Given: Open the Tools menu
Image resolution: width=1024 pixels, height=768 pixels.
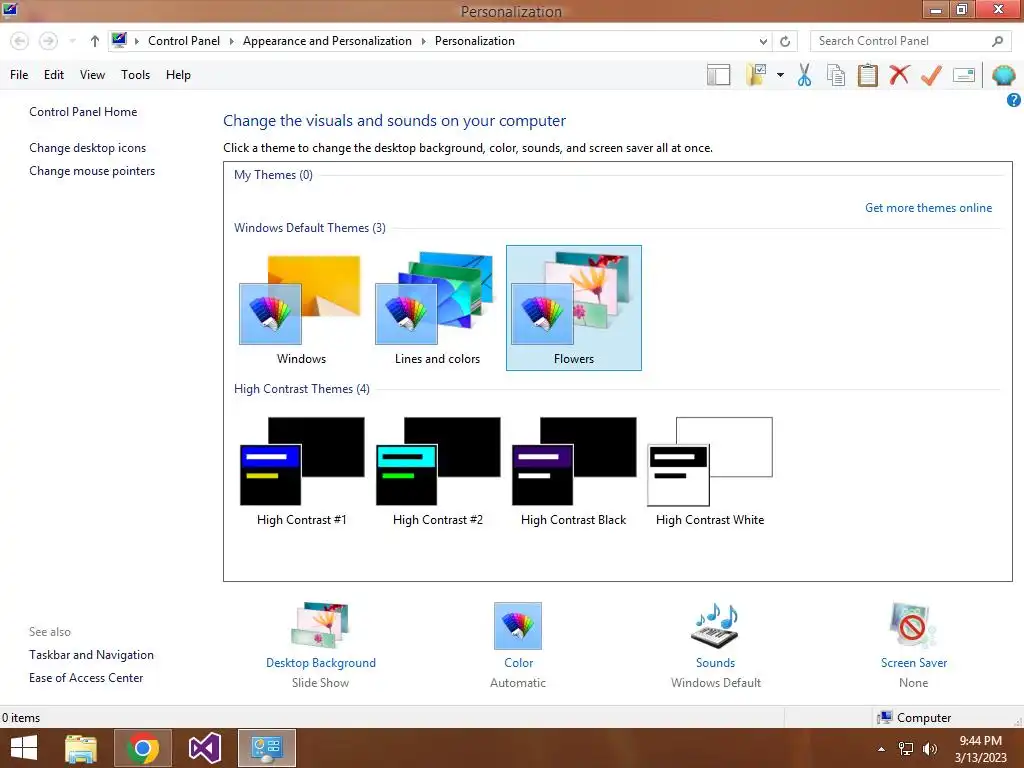Looking at the screenshot, I should pos(135,75).
